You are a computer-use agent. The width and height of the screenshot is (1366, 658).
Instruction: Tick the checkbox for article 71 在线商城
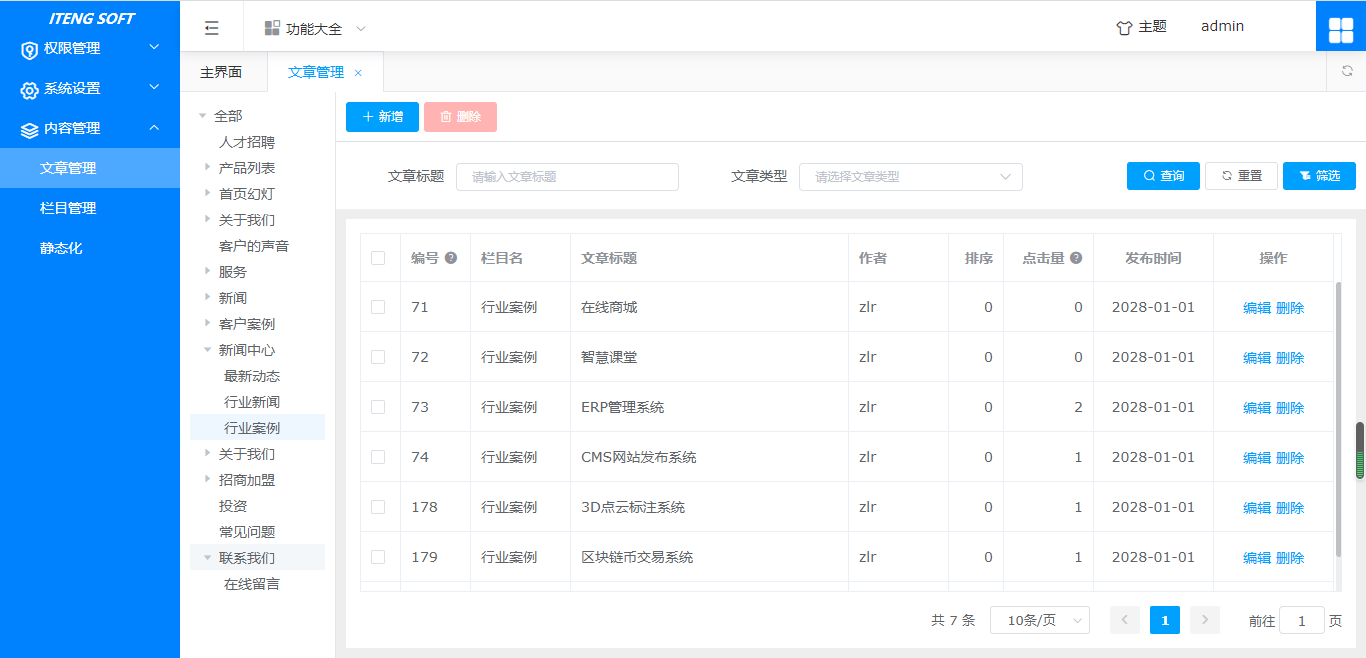380,307
